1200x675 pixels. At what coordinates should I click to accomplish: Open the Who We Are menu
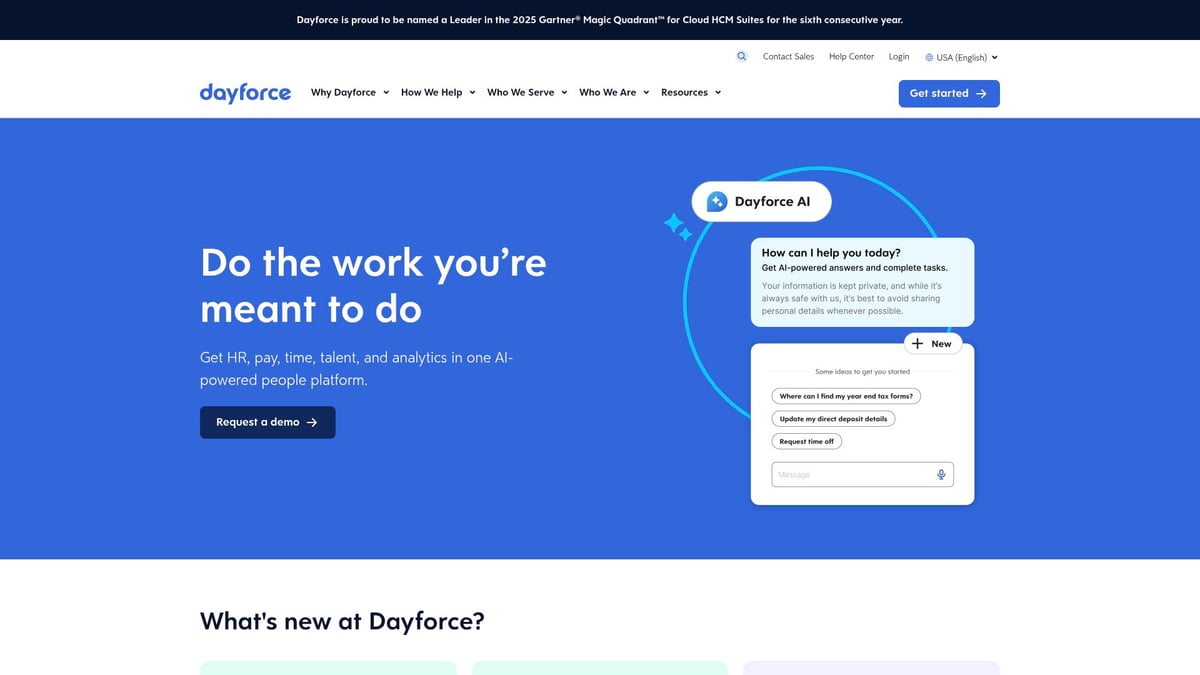613,93
